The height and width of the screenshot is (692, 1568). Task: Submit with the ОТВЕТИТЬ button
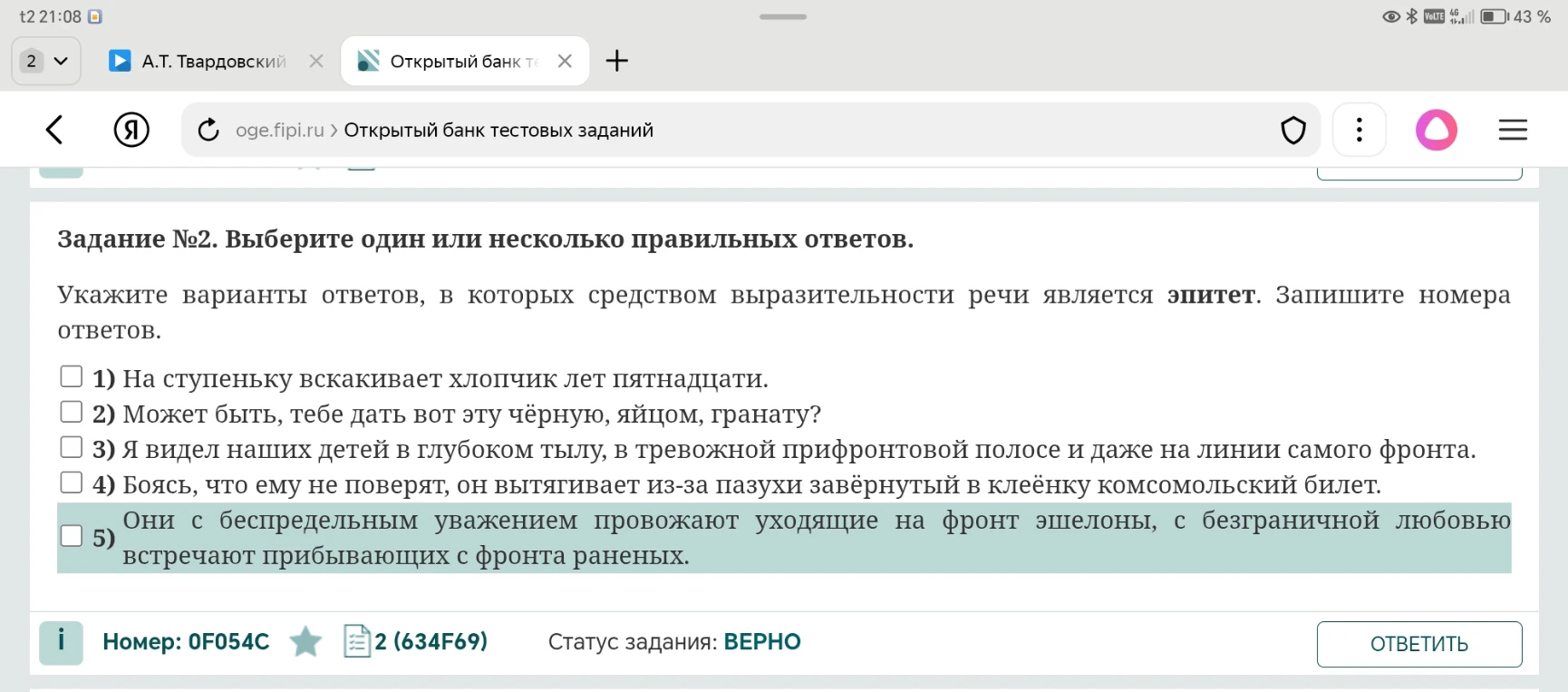pyautogui.click(x=1418, y=644)
